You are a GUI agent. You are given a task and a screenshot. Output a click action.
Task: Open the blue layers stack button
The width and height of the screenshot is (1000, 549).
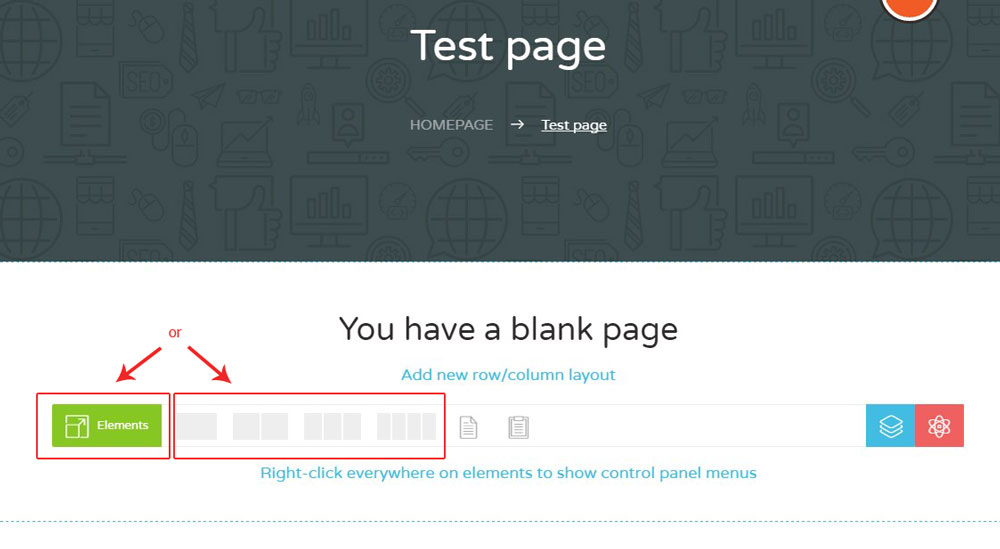pos(890,426)
